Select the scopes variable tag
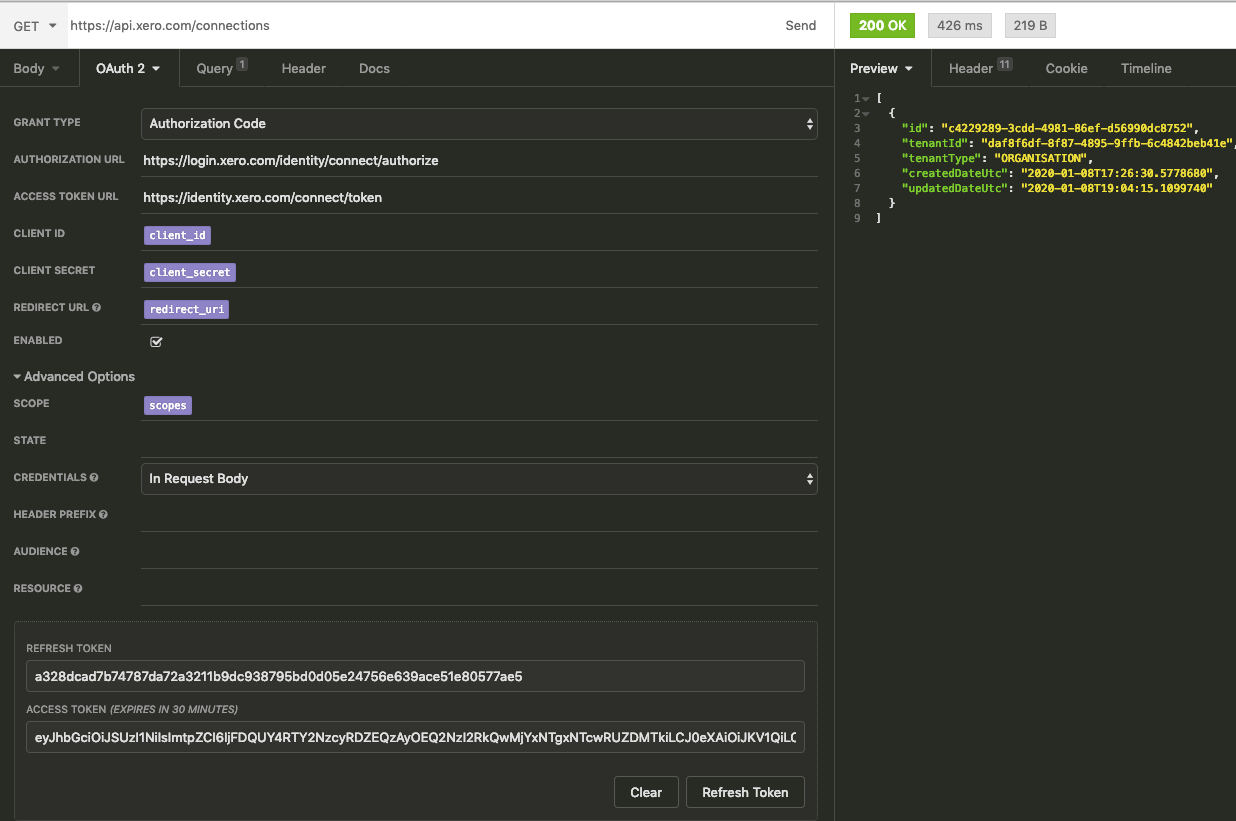 (168, 406)
